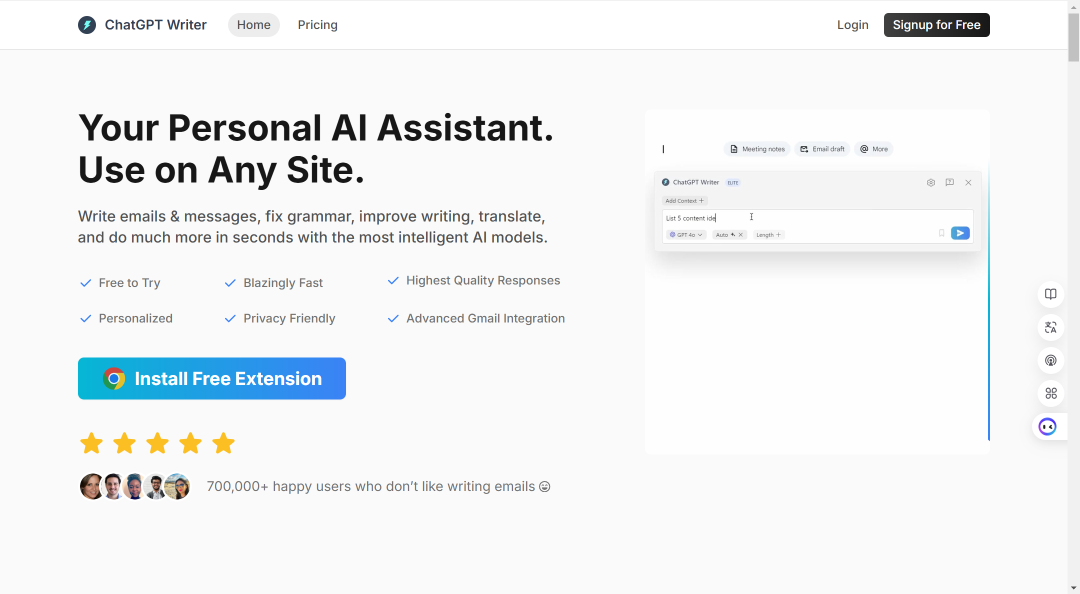This screenshot has height=594, width=1080.
Task: Click the 700,000+ happy users text
Action: [378, 487]
